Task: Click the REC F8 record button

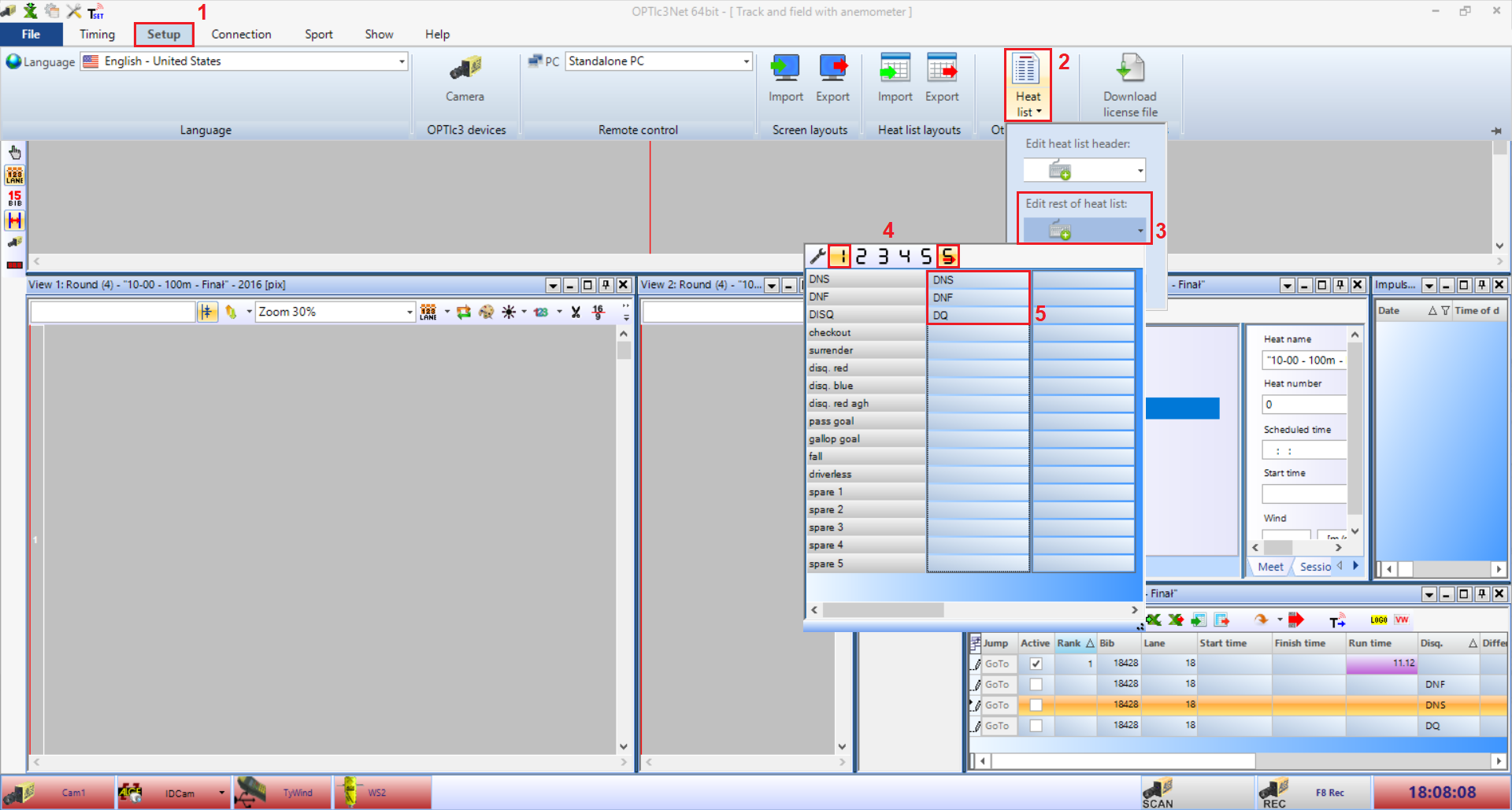Action: point(1313,793)
